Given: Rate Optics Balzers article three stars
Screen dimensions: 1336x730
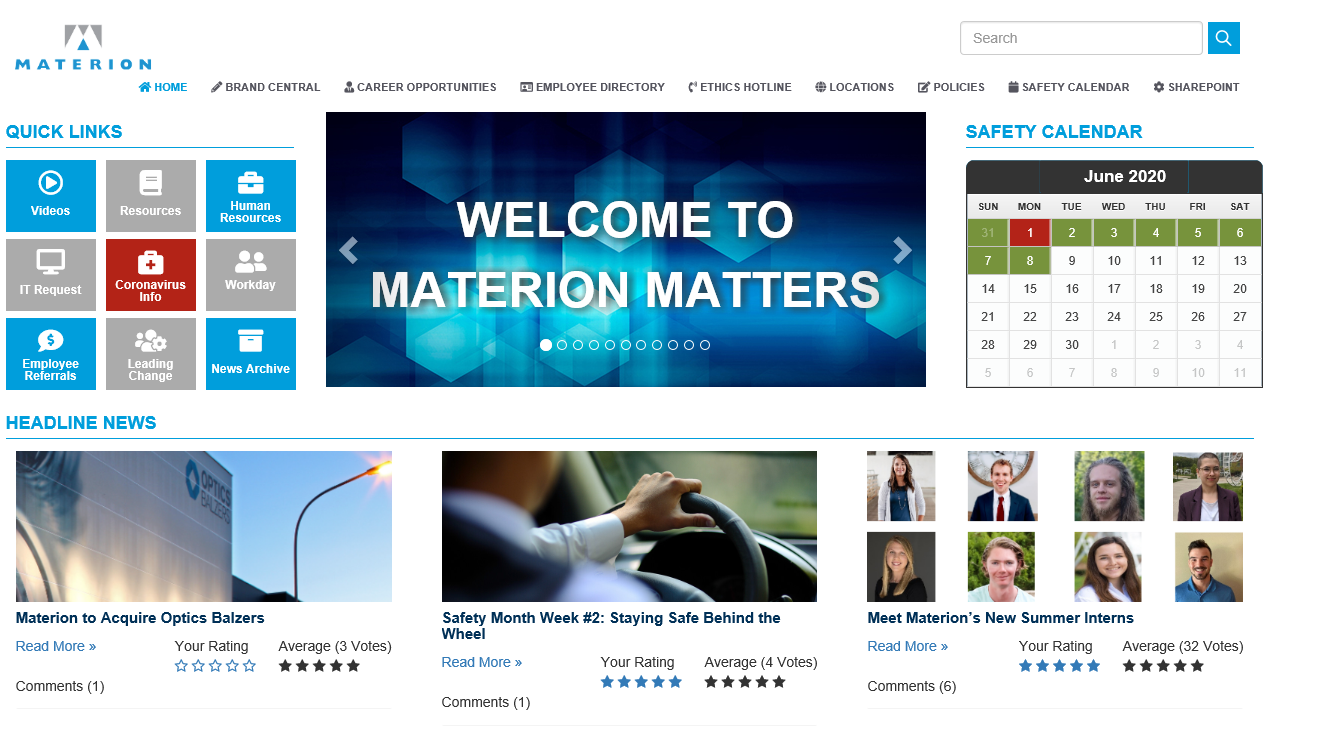Looking at the screenshot, I should click(215, 666).
